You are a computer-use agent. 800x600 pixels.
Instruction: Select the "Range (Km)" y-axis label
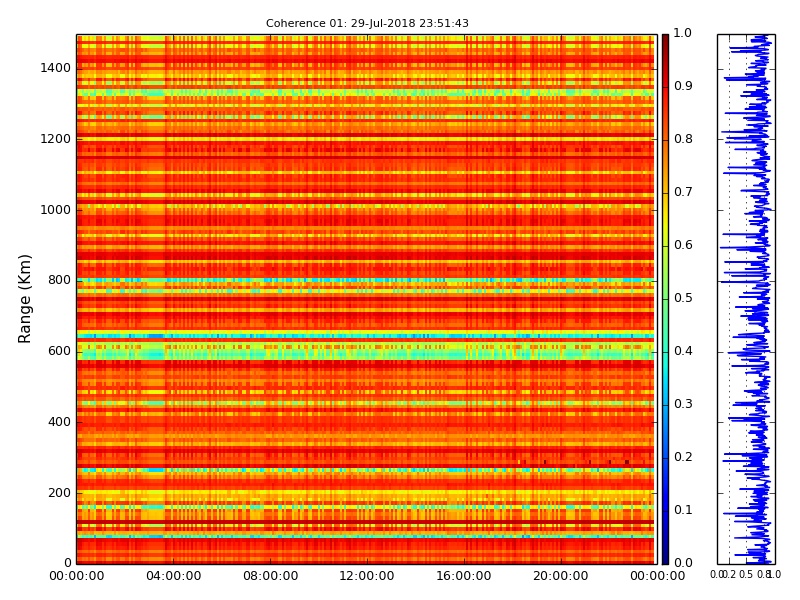[x=24, y=299]
